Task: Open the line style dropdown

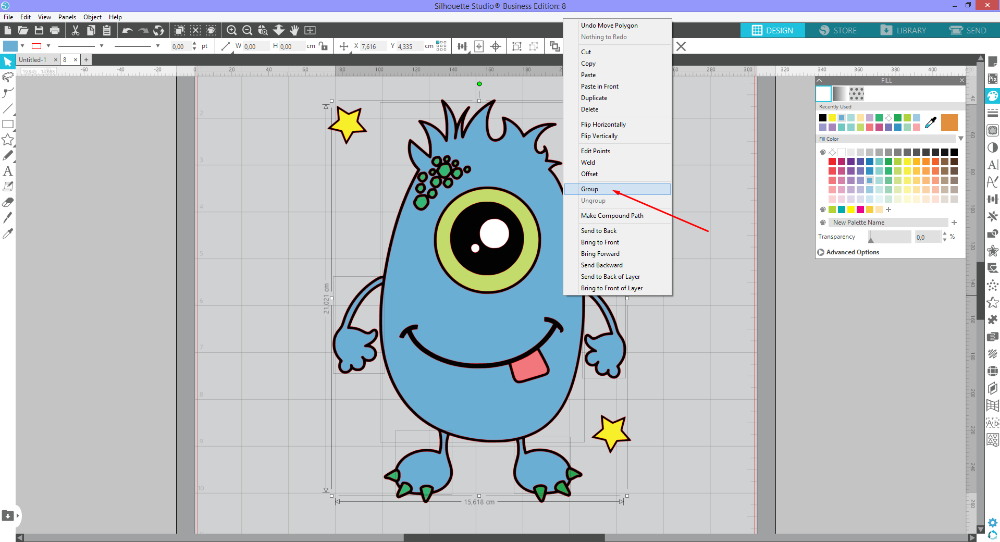Action: coord(101,46)
